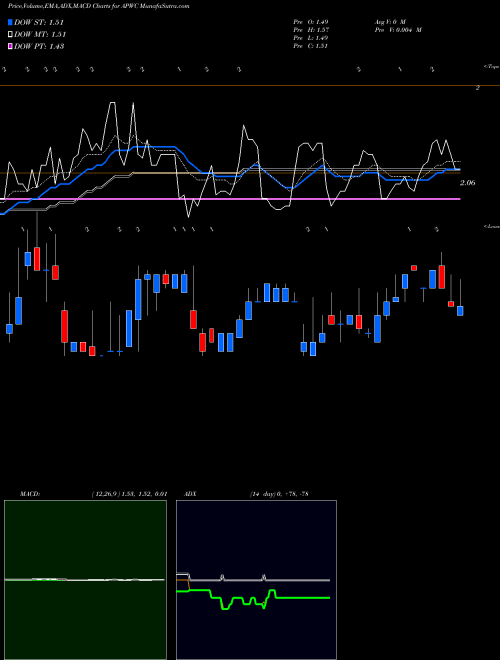
Task: Click the 'Pre H: 1.57' value
Action: tap(311, 30)
